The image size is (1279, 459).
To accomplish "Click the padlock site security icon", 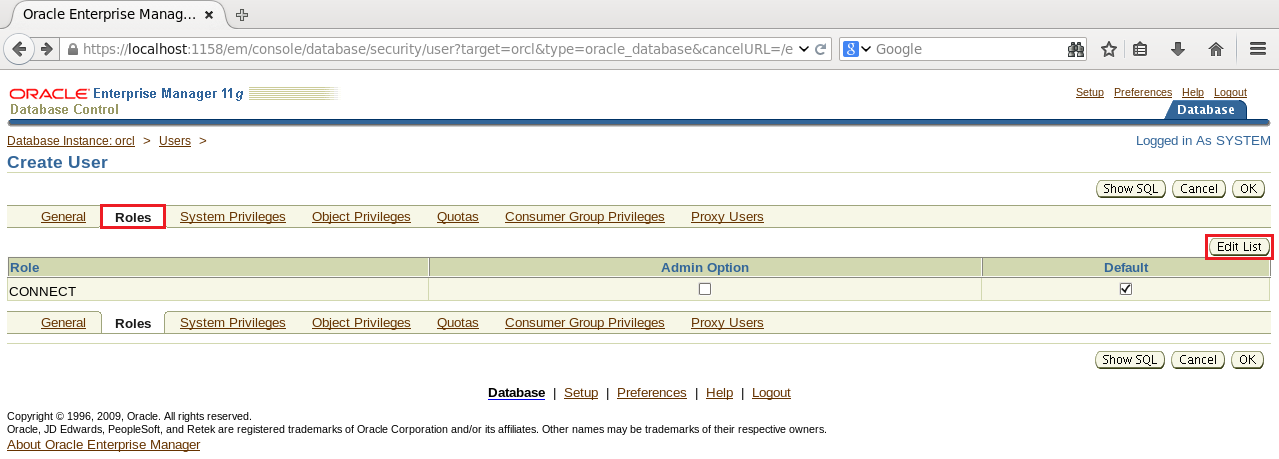I will [72, 49].
